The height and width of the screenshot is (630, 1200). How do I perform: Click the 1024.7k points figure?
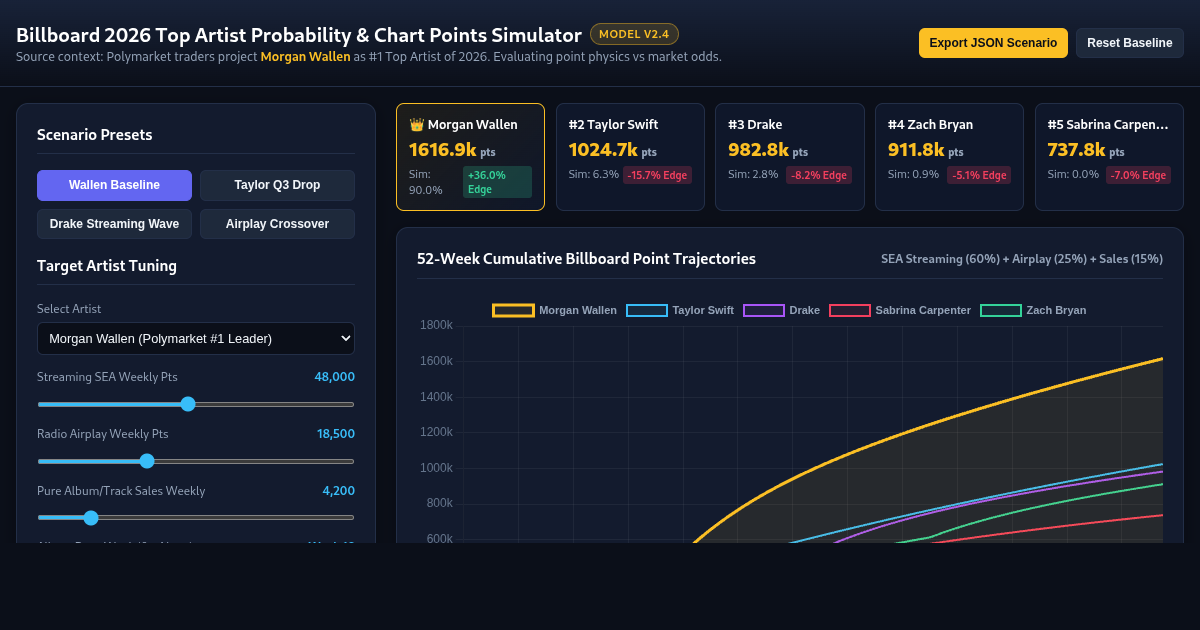[603, 150]
